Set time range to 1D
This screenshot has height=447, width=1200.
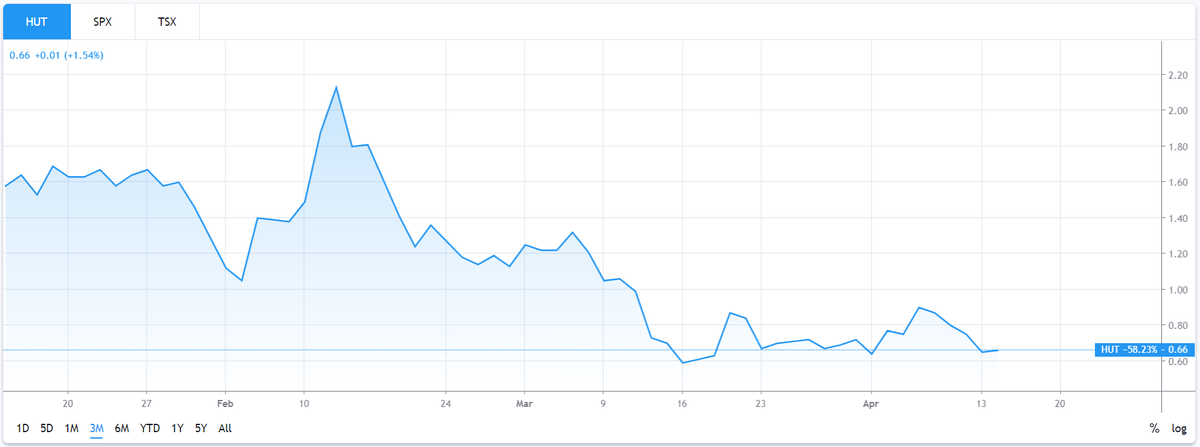point(23,428)
